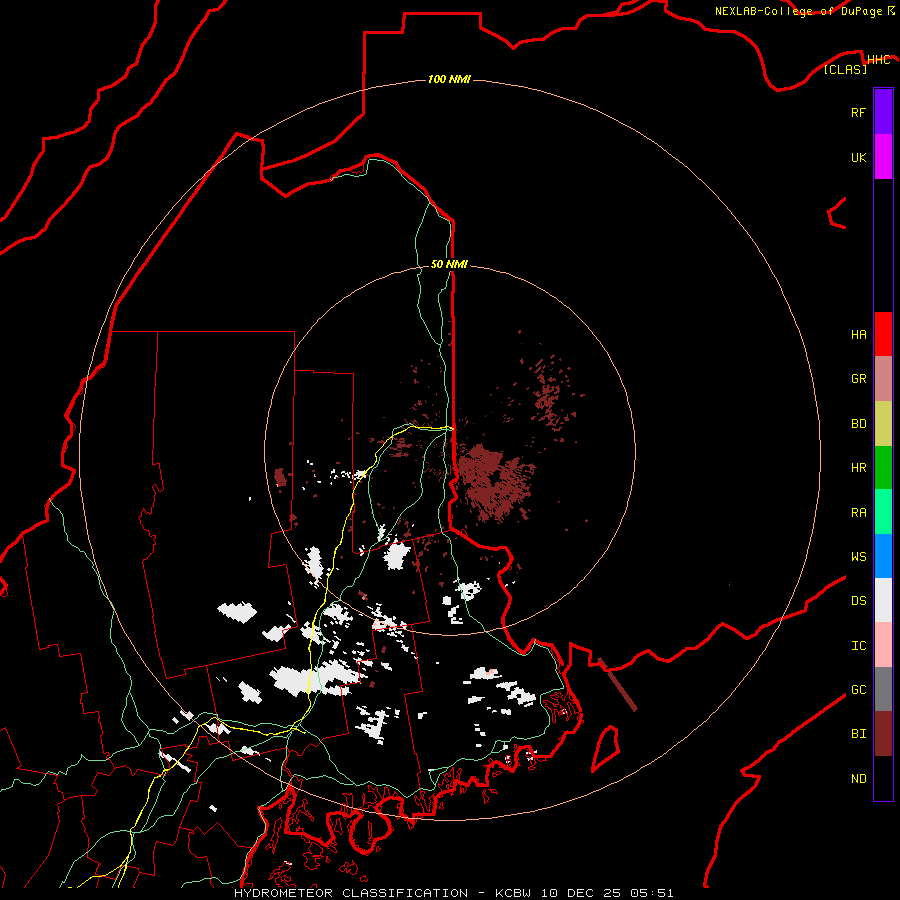Click the ND black legend swatch
Viewport: 900px width, 900px height.
883,778
